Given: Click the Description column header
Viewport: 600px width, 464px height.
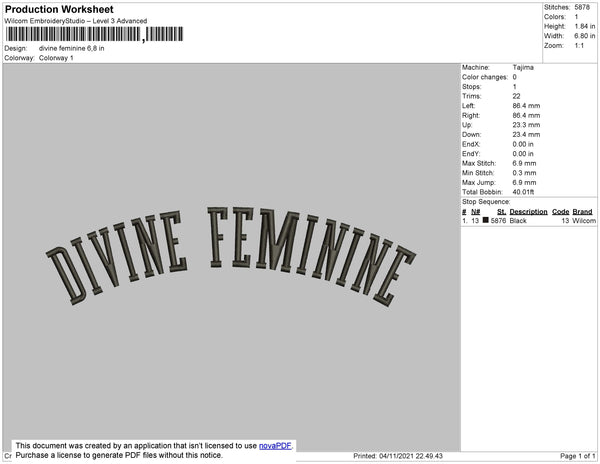Looking at the screenshot, I should pos(527,212).
